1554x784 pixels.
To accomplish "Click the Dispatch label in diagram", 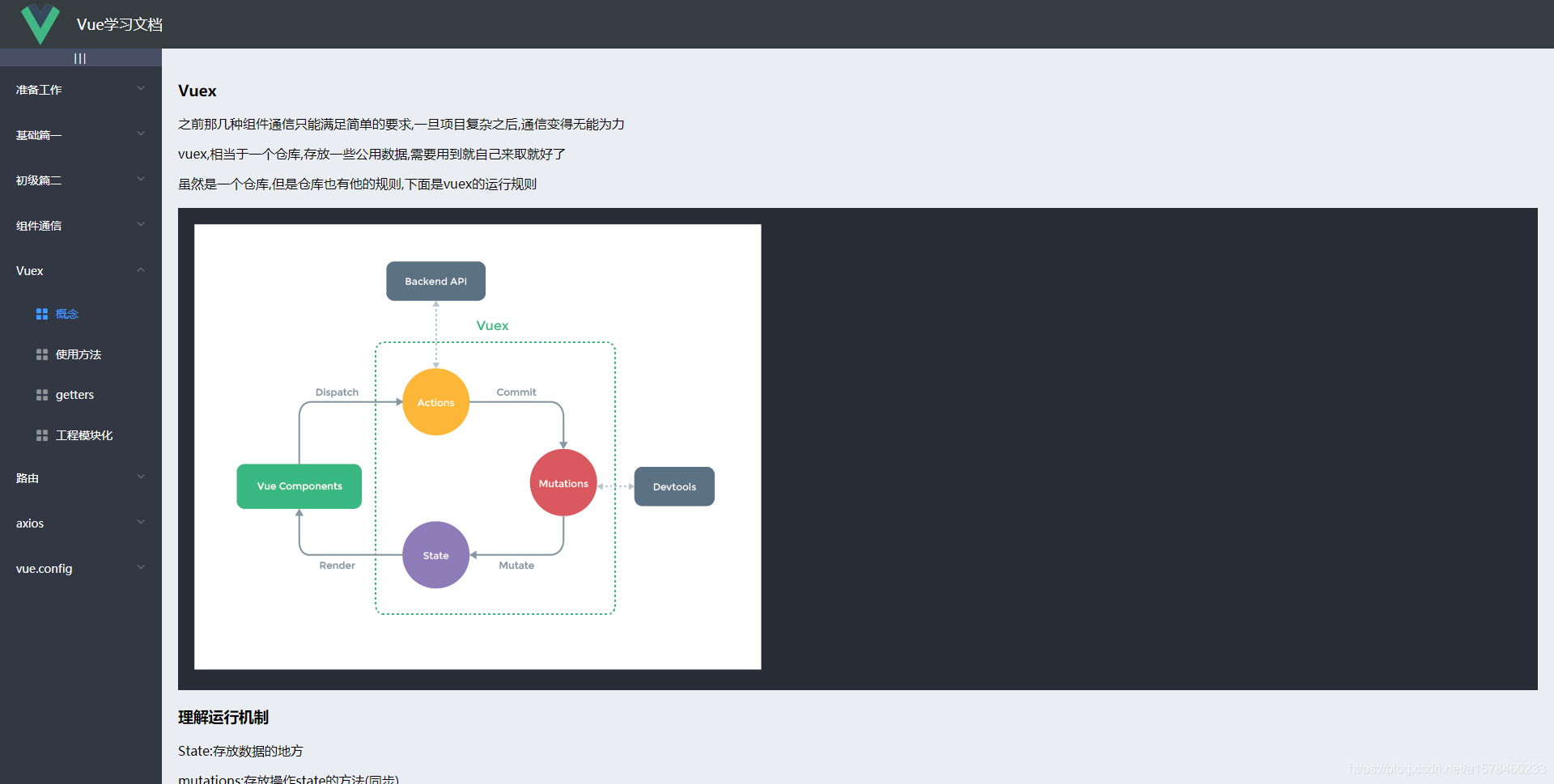I will tap(337, 392).
